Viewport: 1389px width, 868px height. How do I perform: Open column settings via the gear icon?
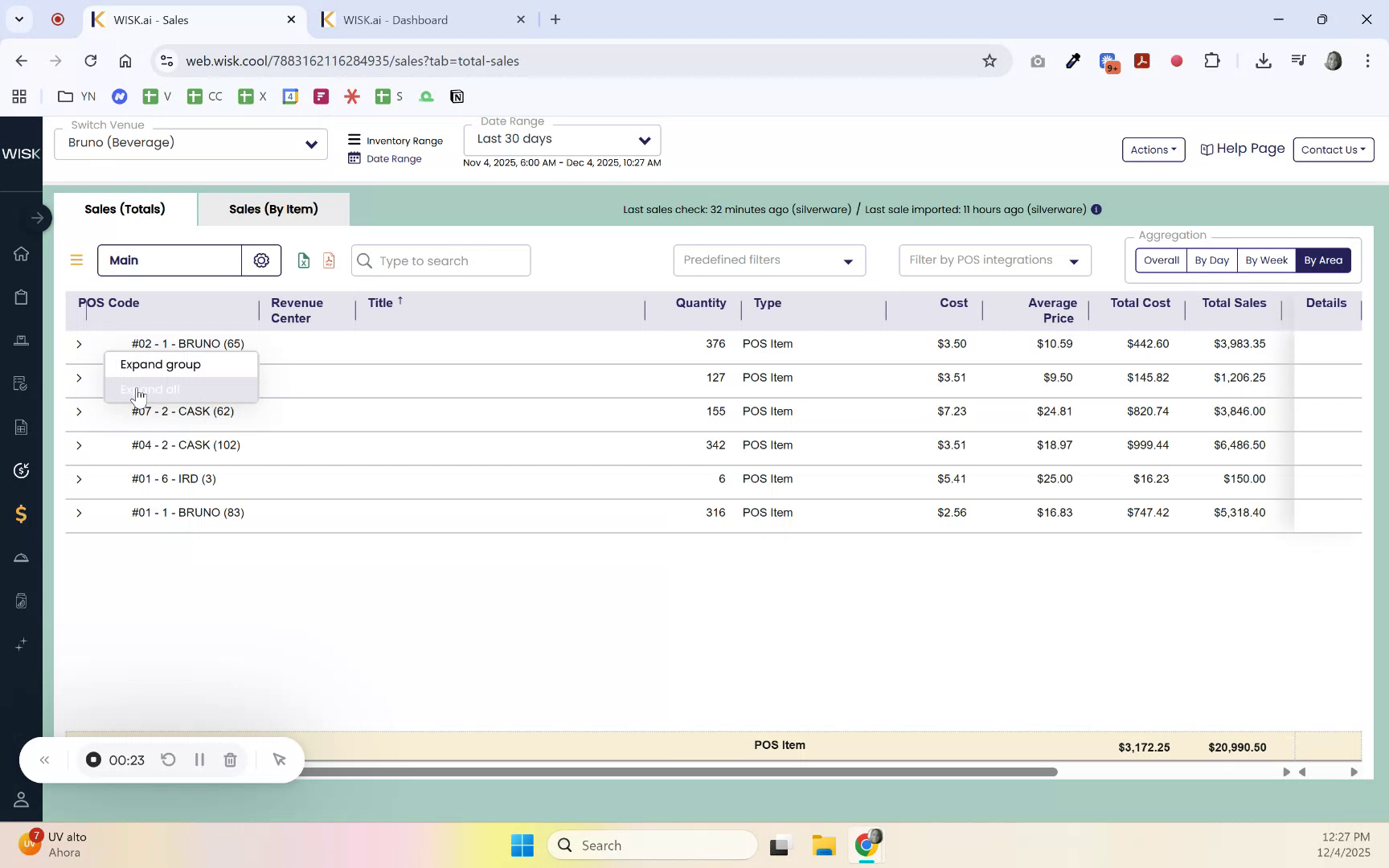tap(260, 260)
